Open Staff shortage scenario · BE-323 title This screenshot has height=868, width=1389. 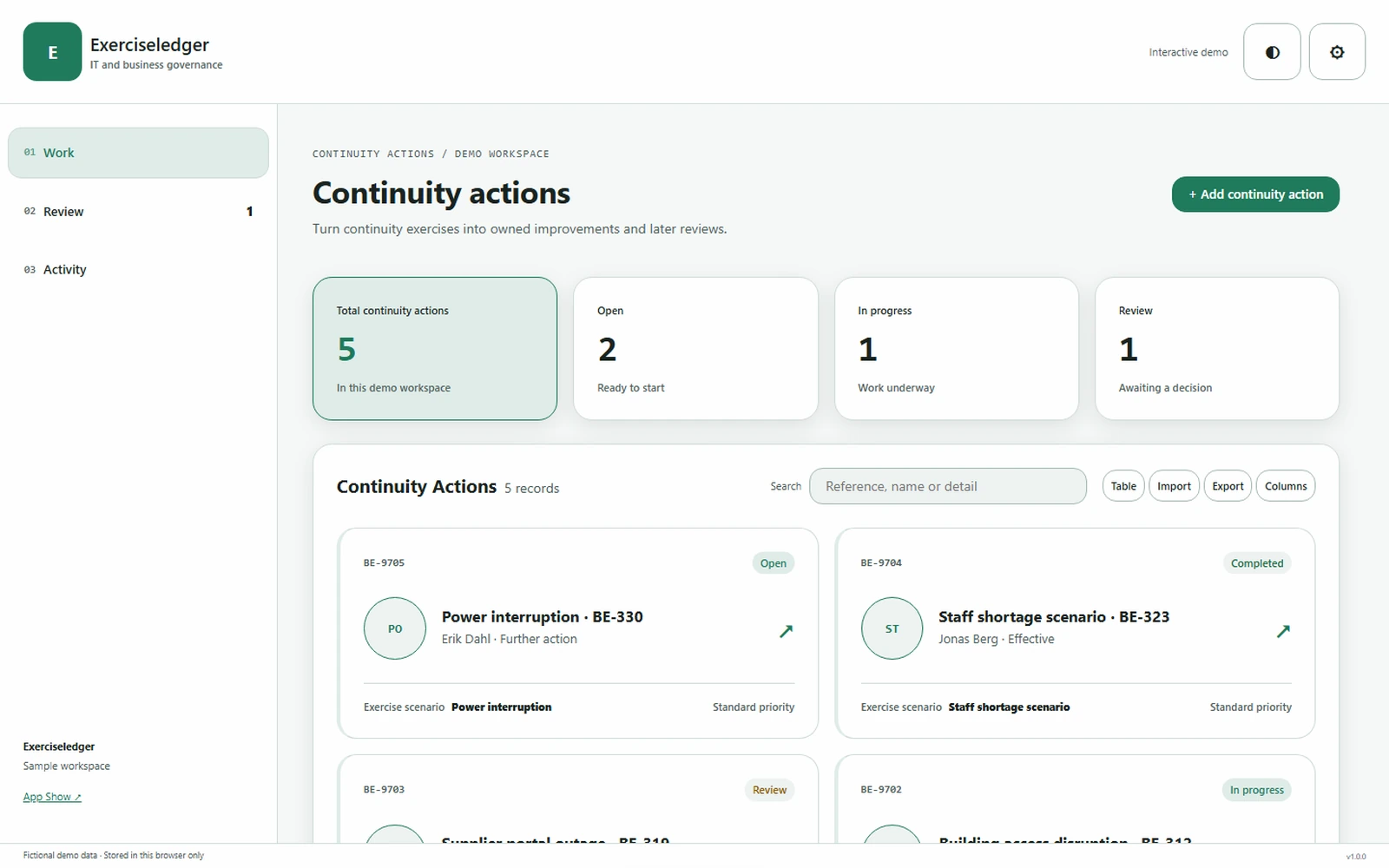click(x=1054, y=617)
